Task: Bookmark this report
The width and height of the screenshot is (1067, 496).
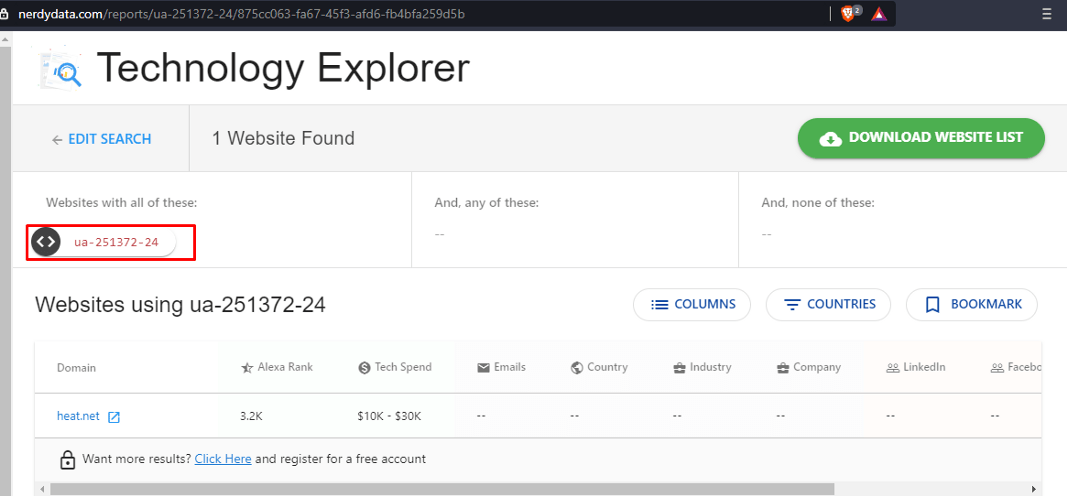Action: (972, 305)
